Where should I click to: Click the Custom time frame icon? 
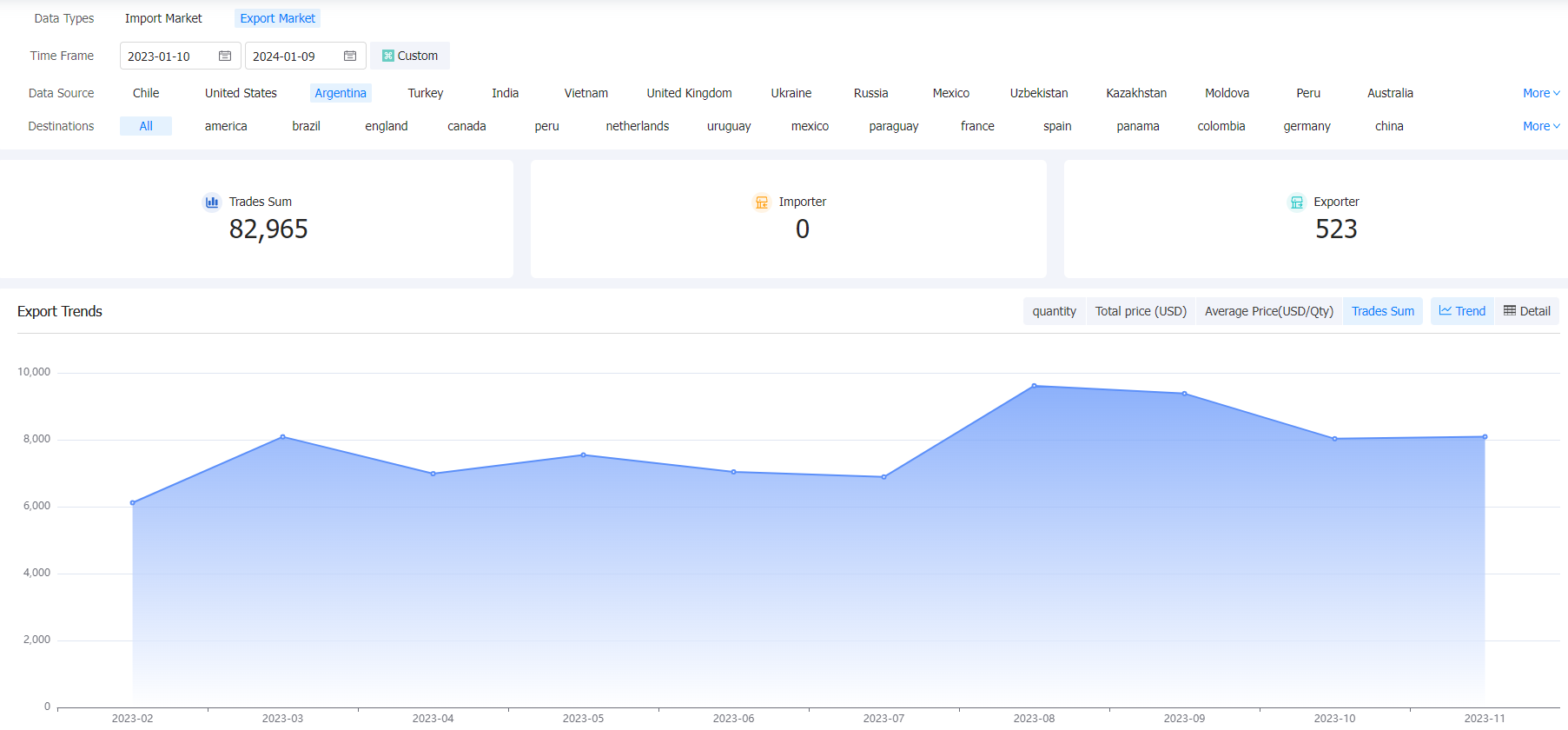[x=388, y=56]
